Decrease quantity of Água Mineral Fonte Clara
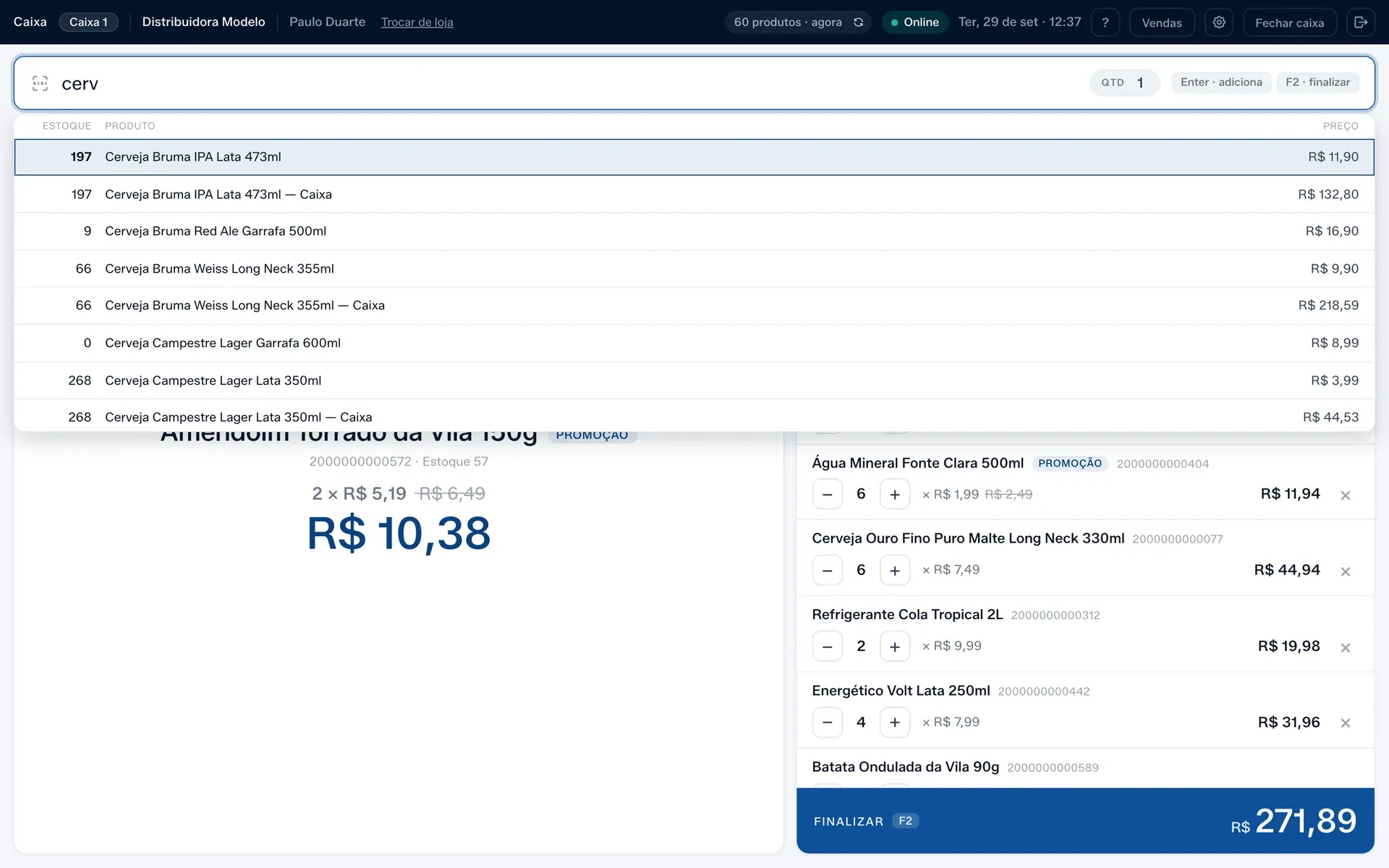 click(x=827, y=495)
